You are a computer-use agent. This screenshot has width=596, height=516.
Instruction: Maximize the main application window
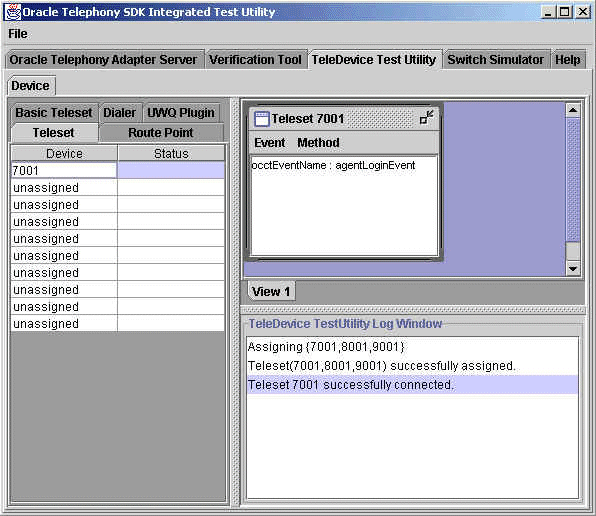[x=565, y=12]
